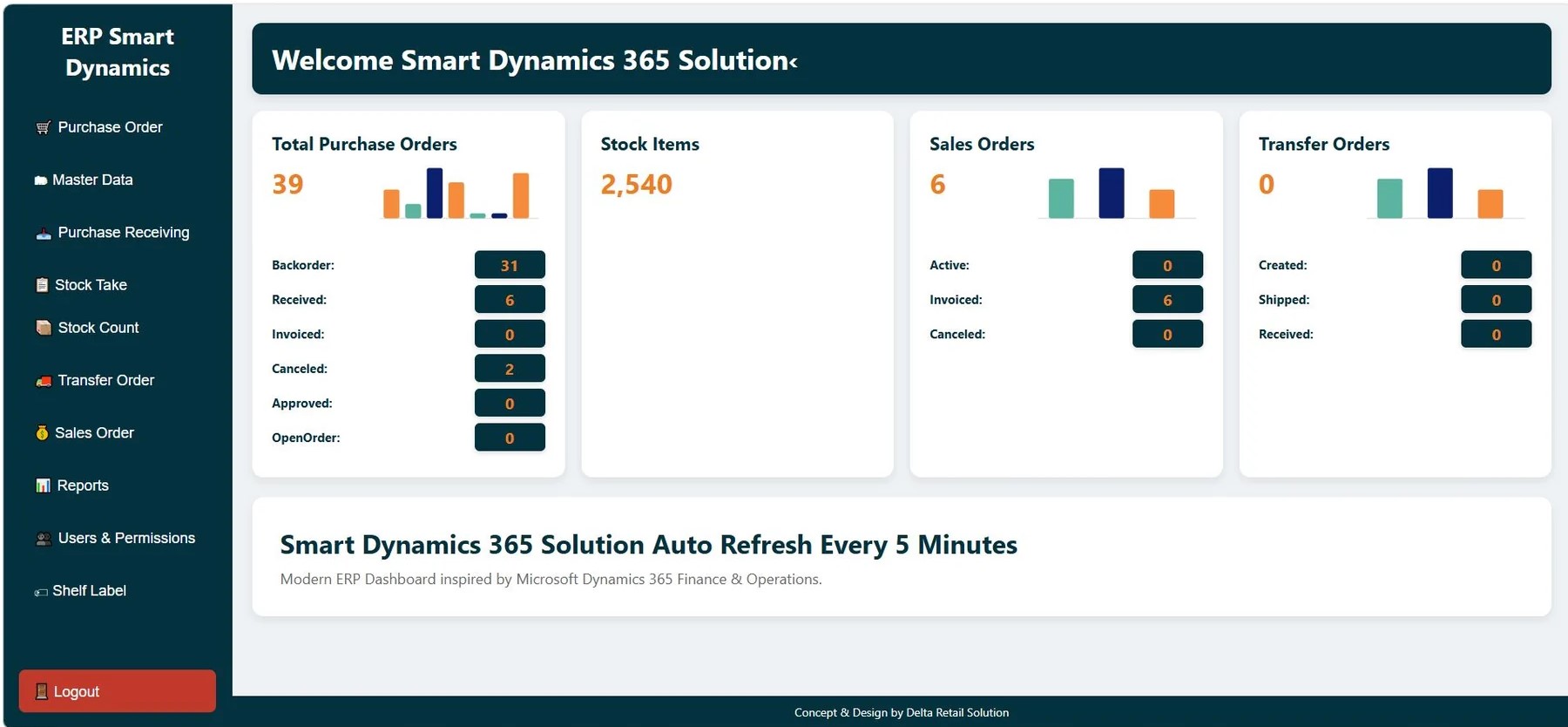Select the Sales Orders card title
The width and height of the screenshot is (1568, 727).
[x=982, y=144]
